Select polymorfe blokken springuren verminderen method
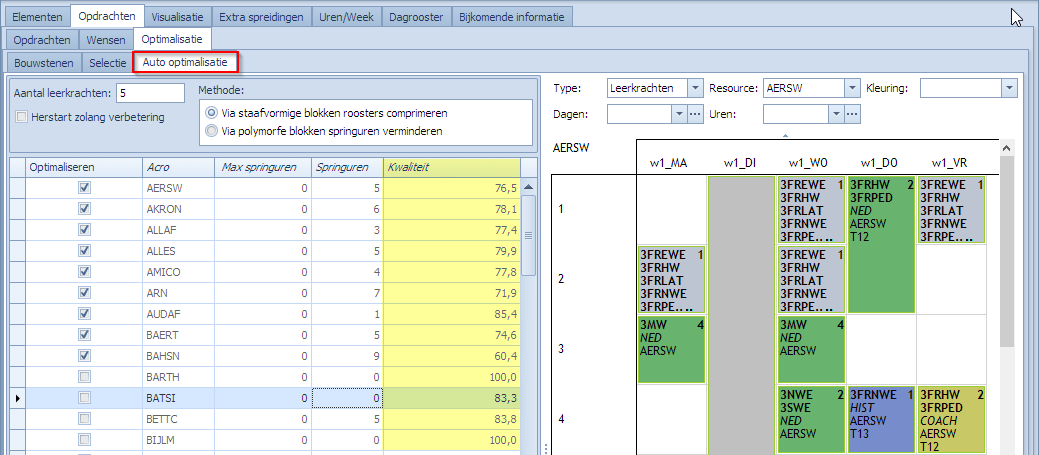This screenshot has height=455, width=1039. 211,131
